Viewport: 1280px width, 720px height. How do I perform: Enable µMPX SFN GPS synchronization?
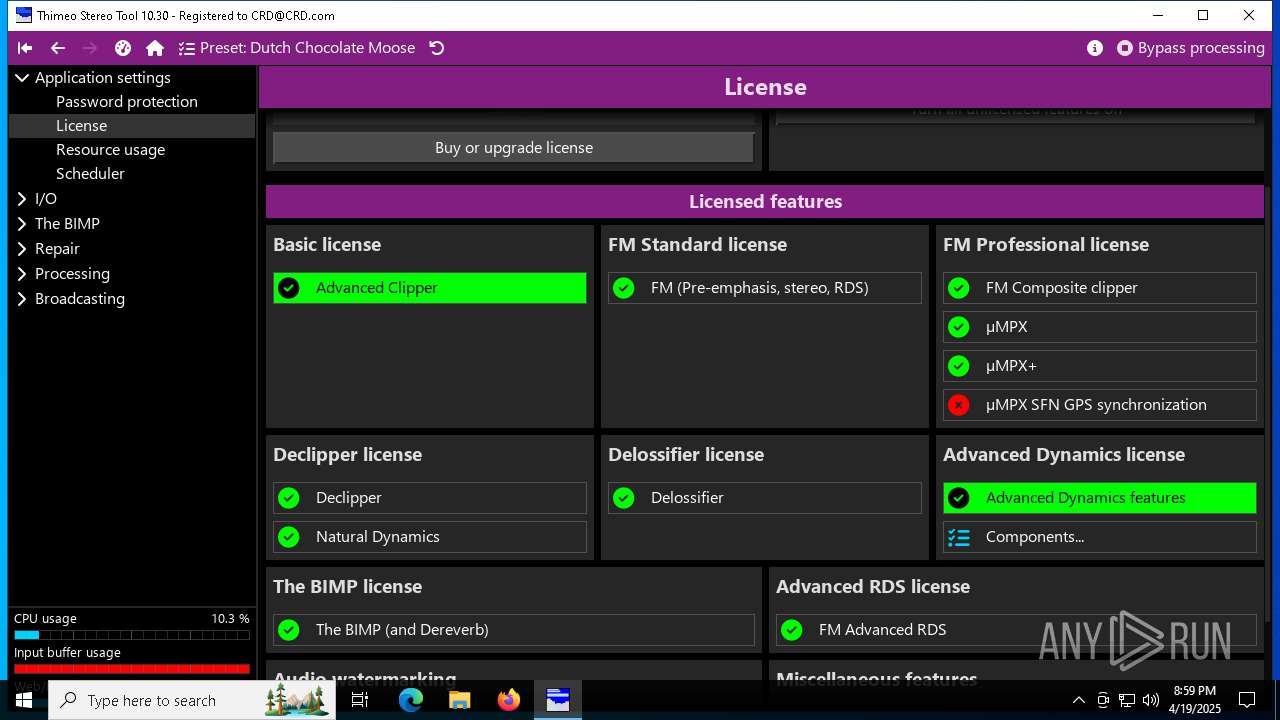pos(1100,405)
